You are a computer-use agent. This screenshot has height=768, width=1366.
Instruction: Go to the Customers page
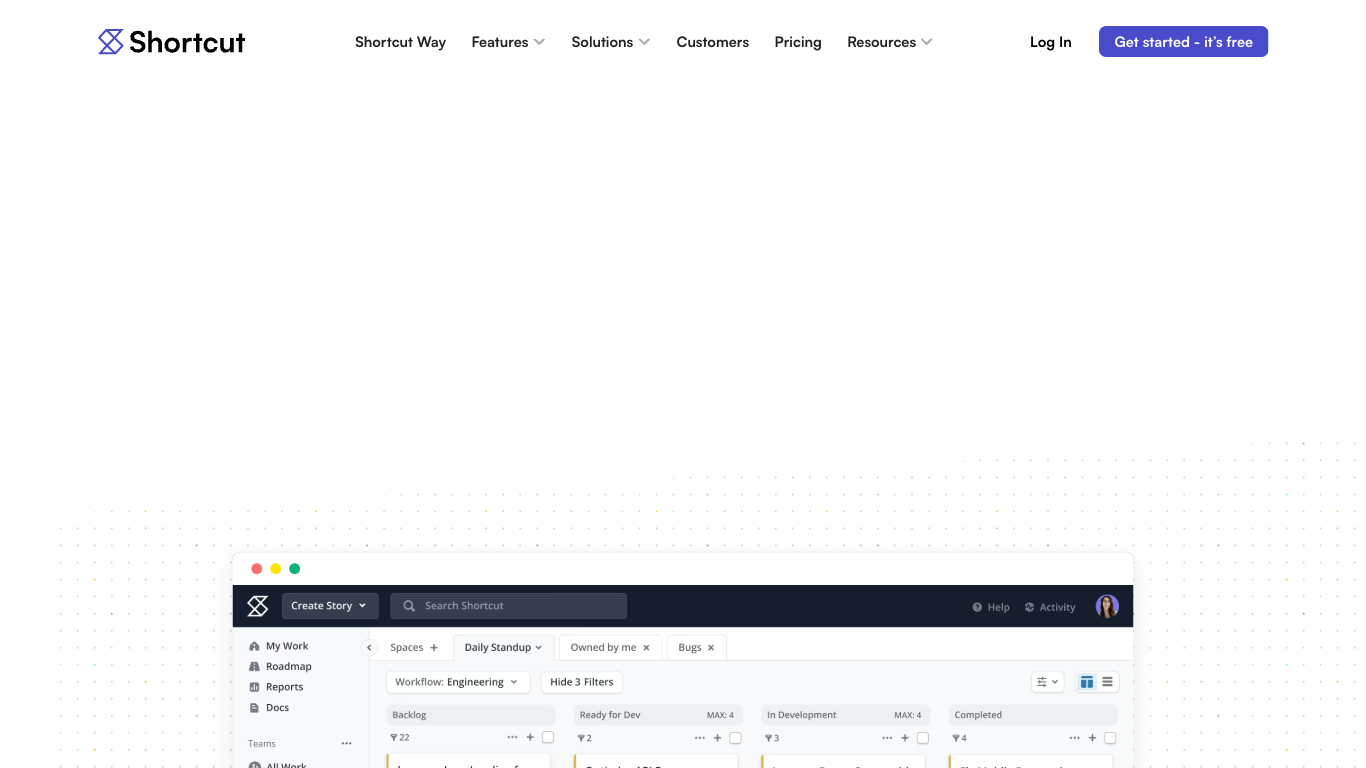point(712,42)
